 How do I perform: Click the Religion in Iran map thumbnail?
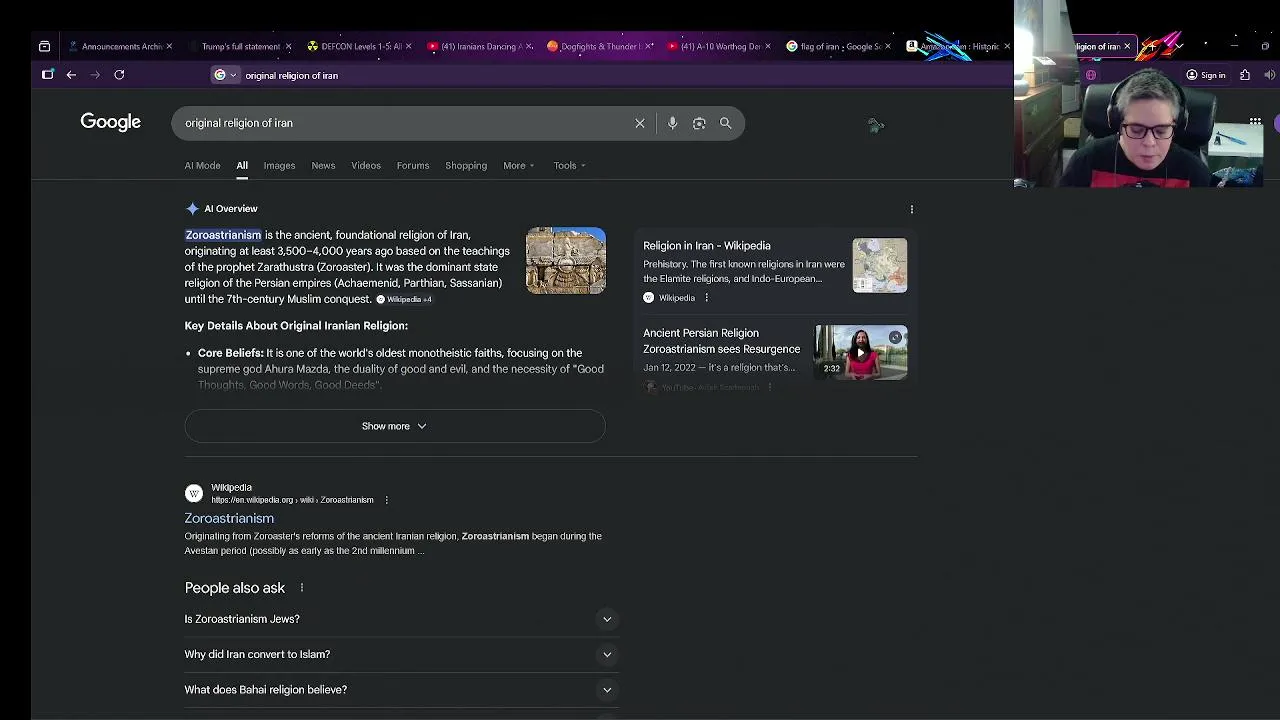[x=880, y=265]
